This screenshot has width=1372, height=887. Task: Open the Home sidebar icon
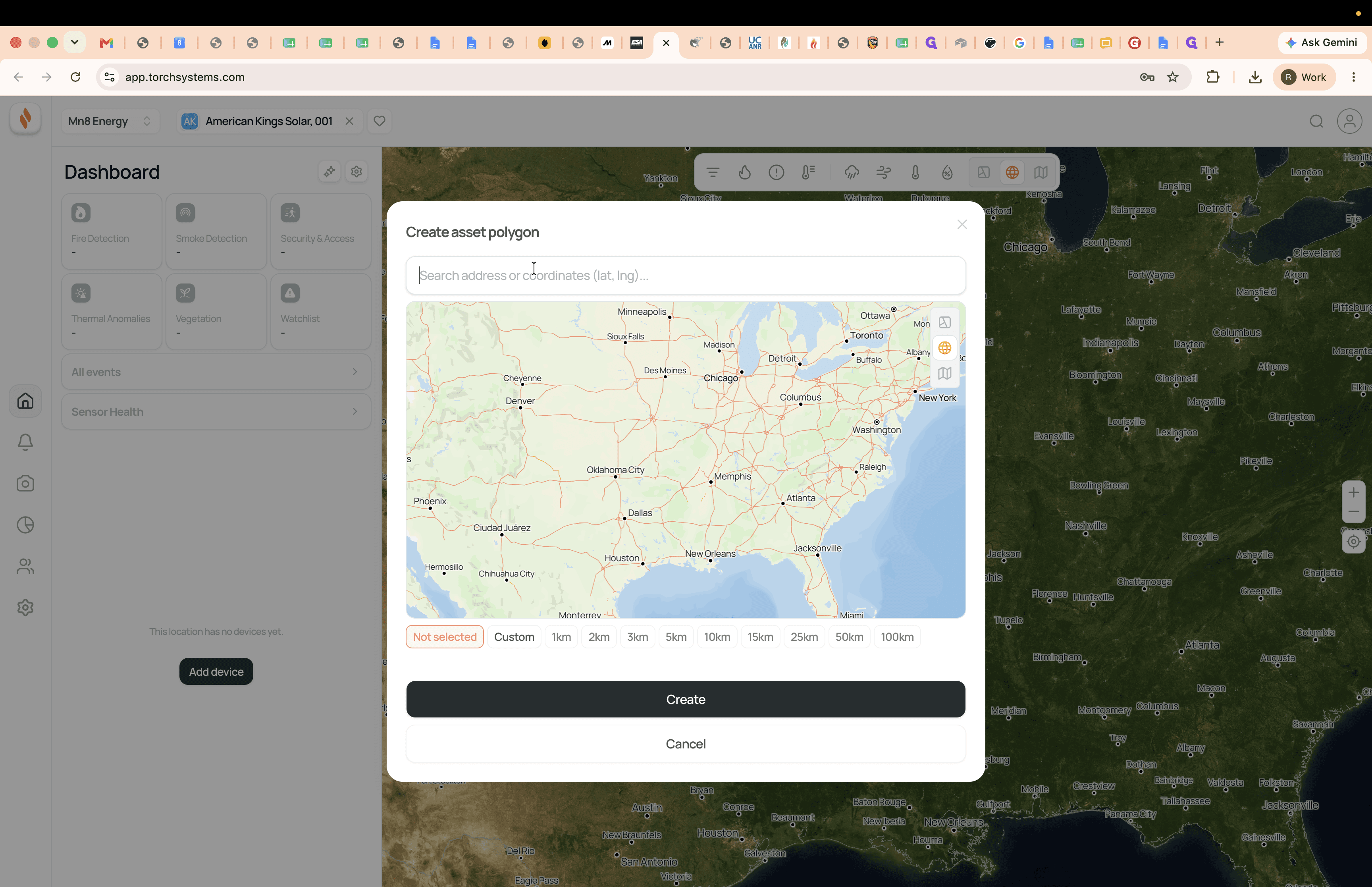(25, 401)
